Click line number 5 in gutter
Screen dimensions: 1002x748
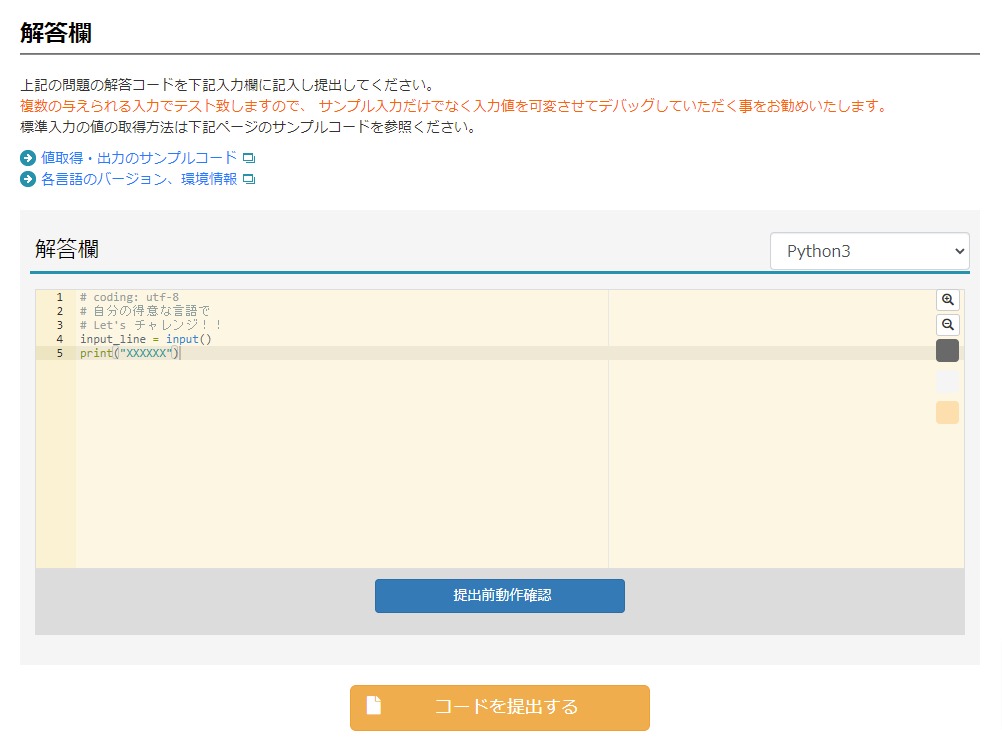pos(59,353)
